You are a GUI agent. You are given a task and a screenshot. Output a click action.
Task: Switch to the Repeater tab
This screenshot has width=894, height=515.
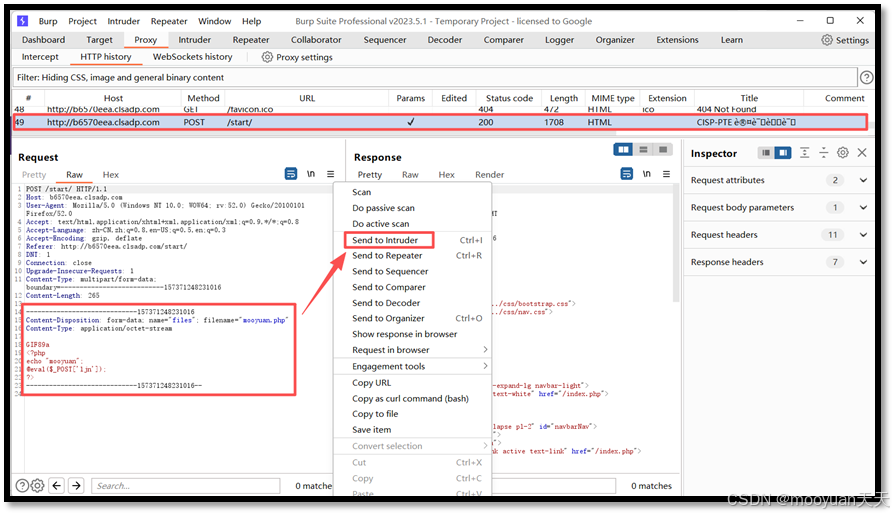[251, 40]
